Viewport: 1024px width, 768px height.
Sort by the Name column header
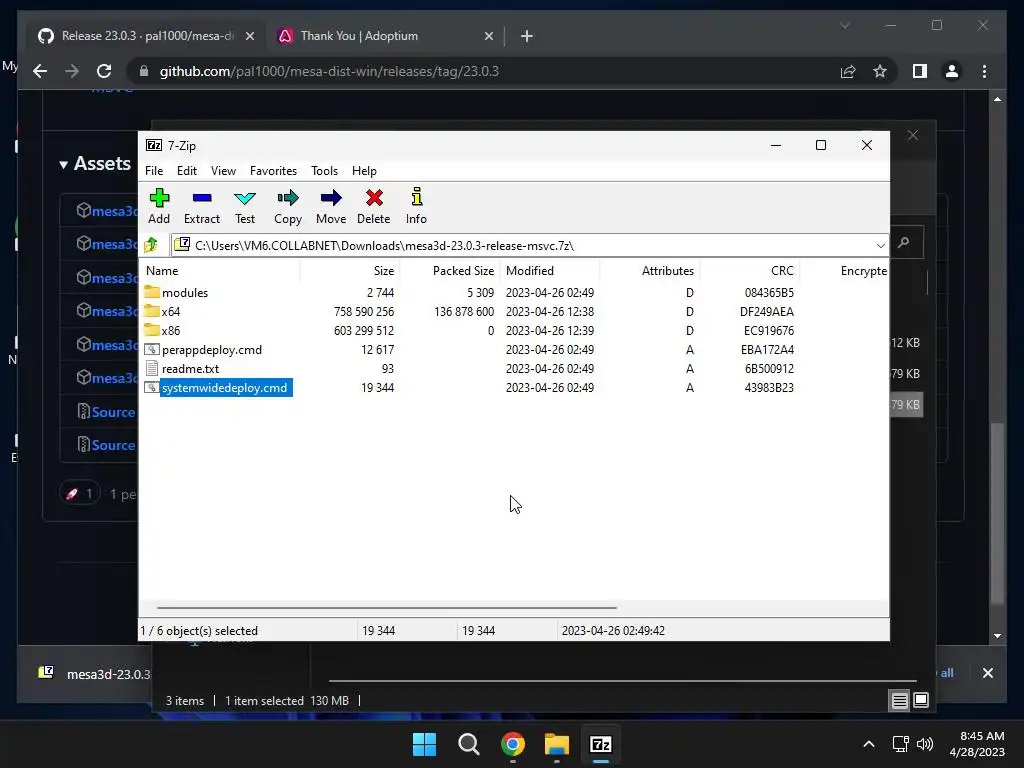tap(219, 270)
